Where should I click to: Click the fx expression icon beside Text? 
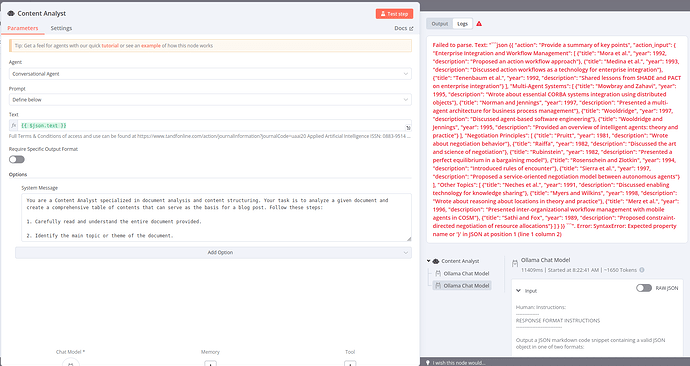(x=14, y=125)
